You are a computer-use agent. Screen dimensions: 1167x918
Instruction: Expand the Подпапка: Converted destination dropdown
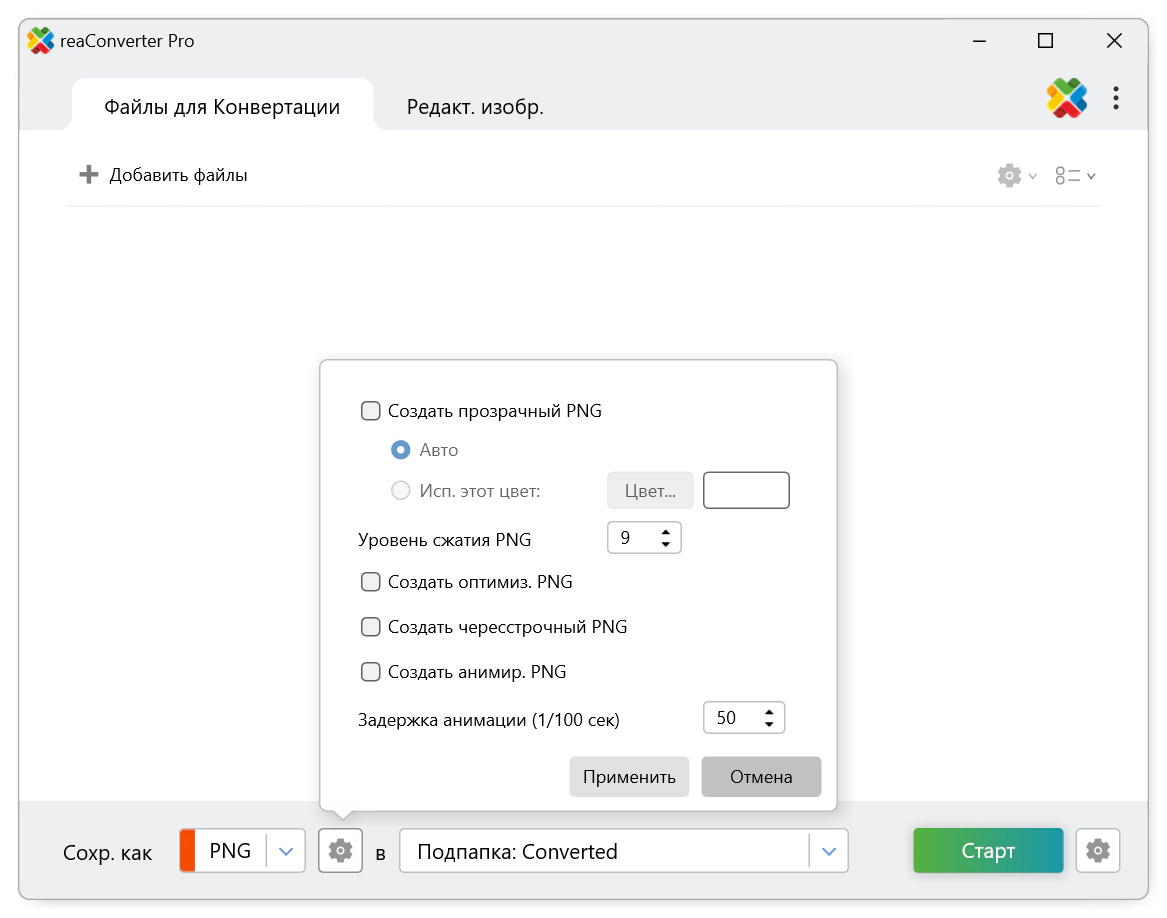(828, 851)
